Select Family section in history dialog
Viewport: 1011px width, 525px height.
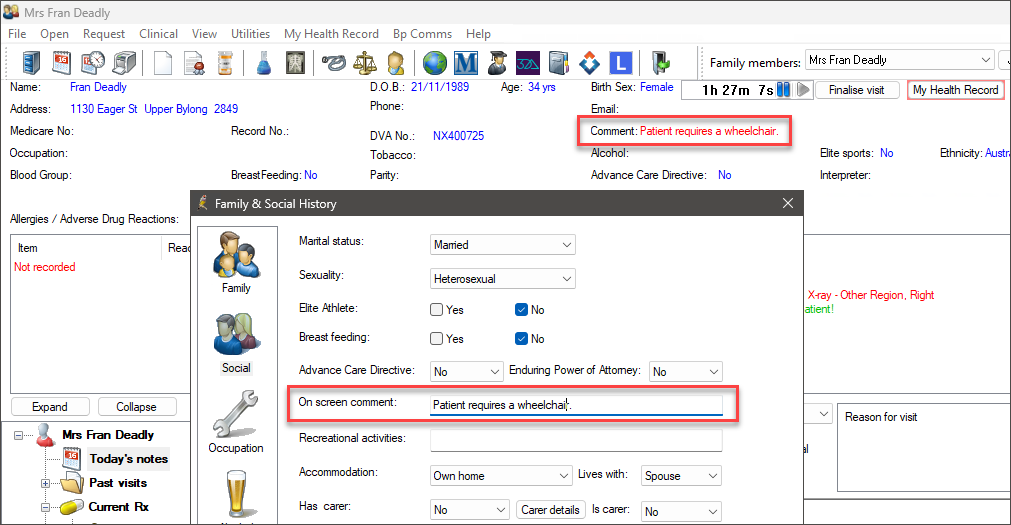pyautogui.click(x=236, y=262)
